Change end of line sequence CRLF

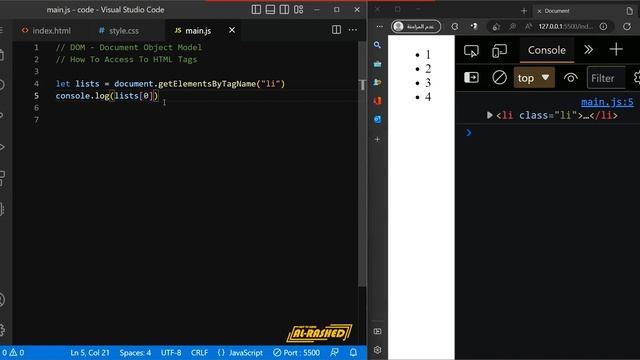pos(200,353)
